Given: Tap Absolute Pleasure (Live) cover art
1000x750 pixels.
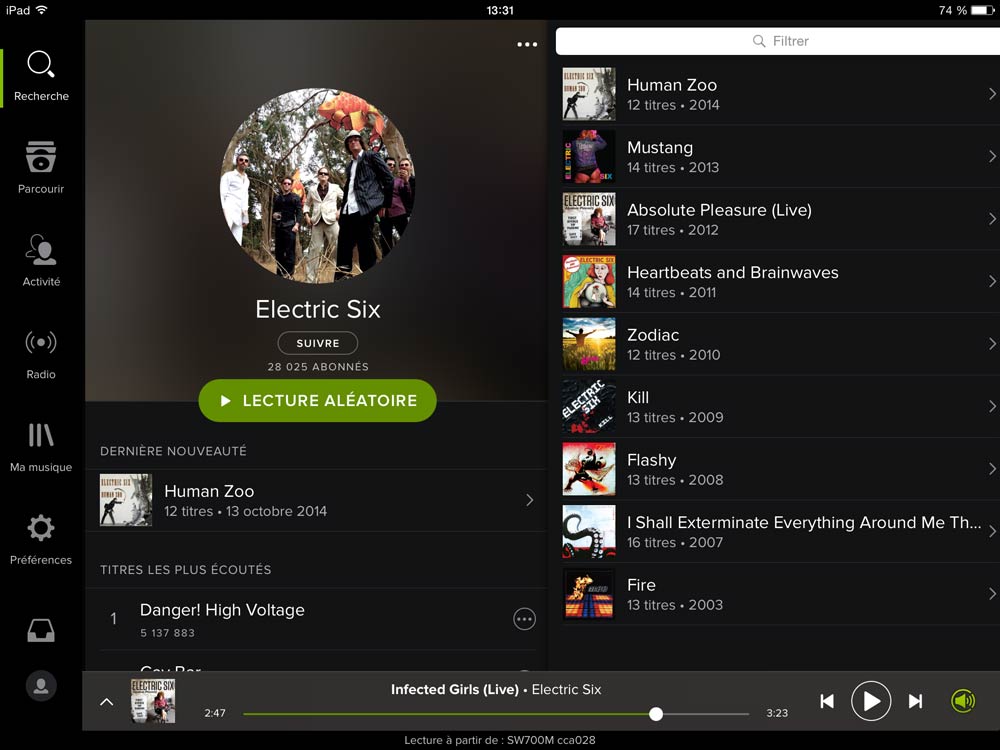Looking at the screenshot, I should pos(589,219).
